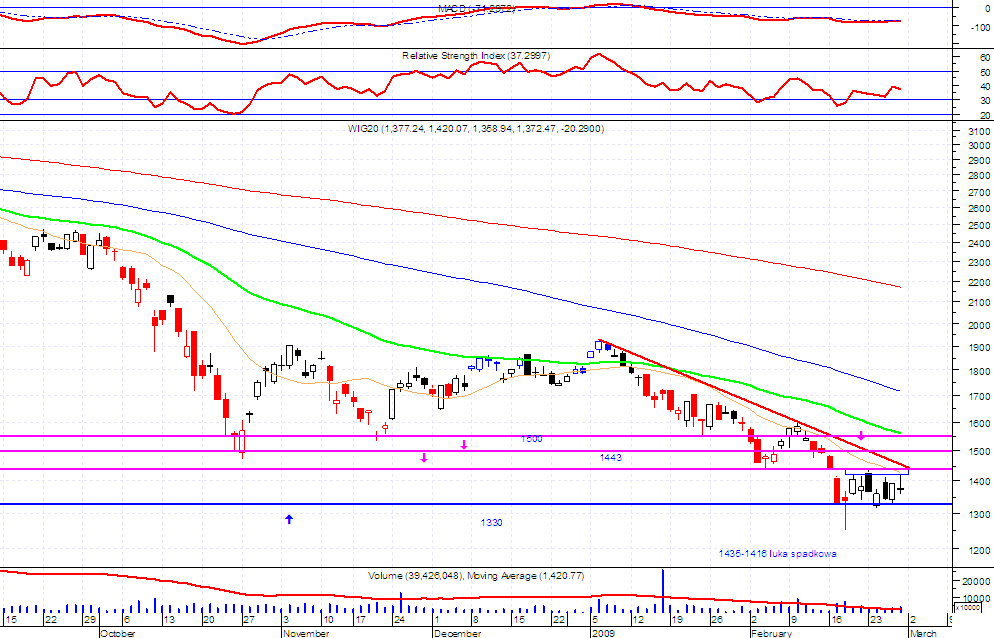
Task: Click date 26 on the time axis
Action: tap(717, 620)
